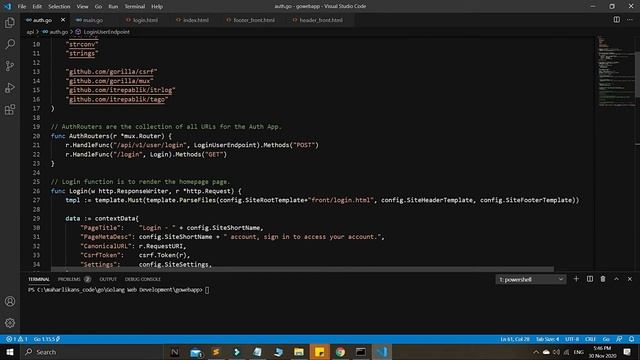Open editor More Actions ellipsis
This screenshot has width=640, height=360.
coord(629,20)
